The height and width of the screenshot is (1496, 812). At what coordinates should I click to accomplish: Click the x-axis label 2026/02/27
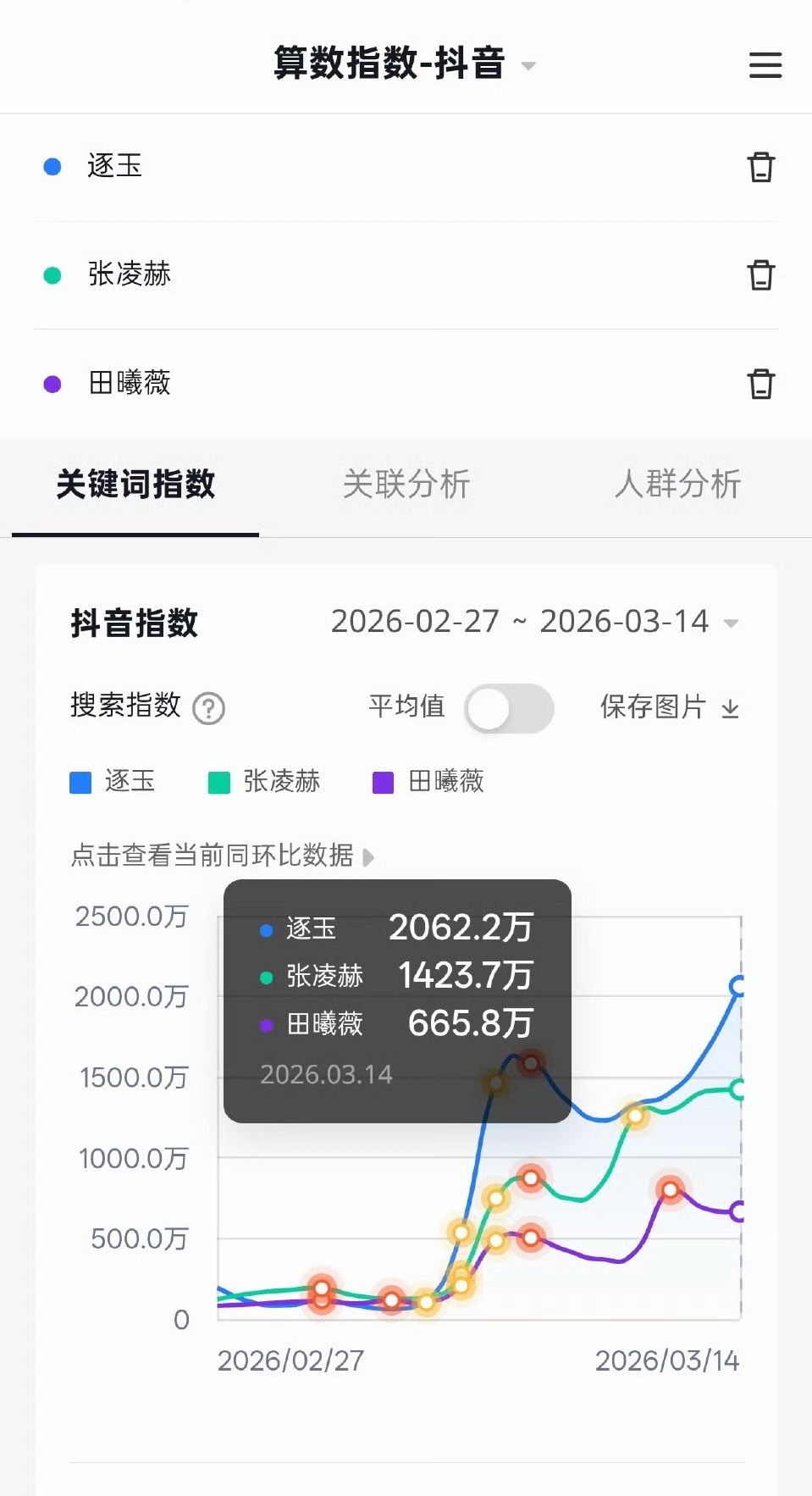click(x=290, y=1360)
